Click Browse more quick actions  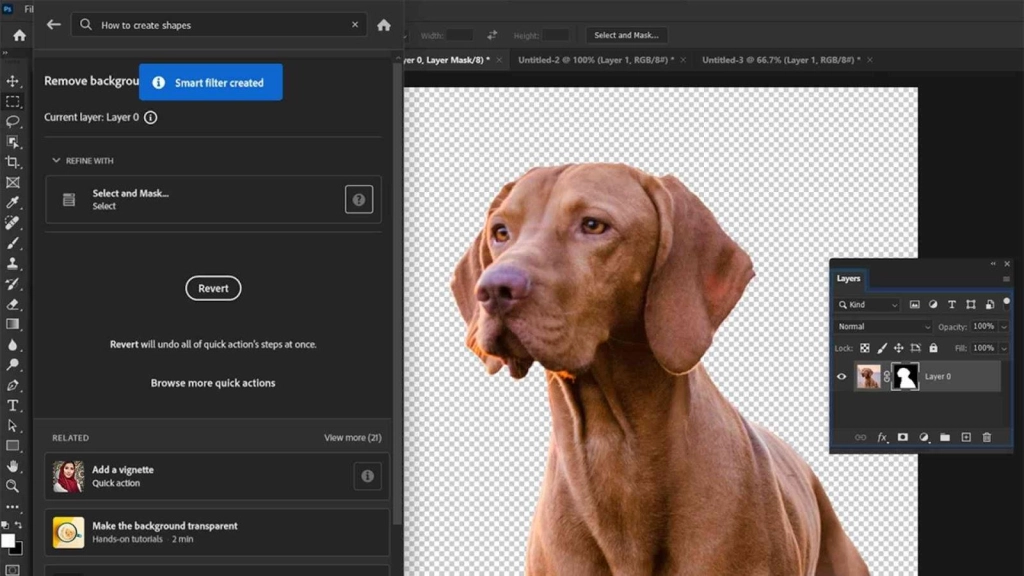coord(213,382)
